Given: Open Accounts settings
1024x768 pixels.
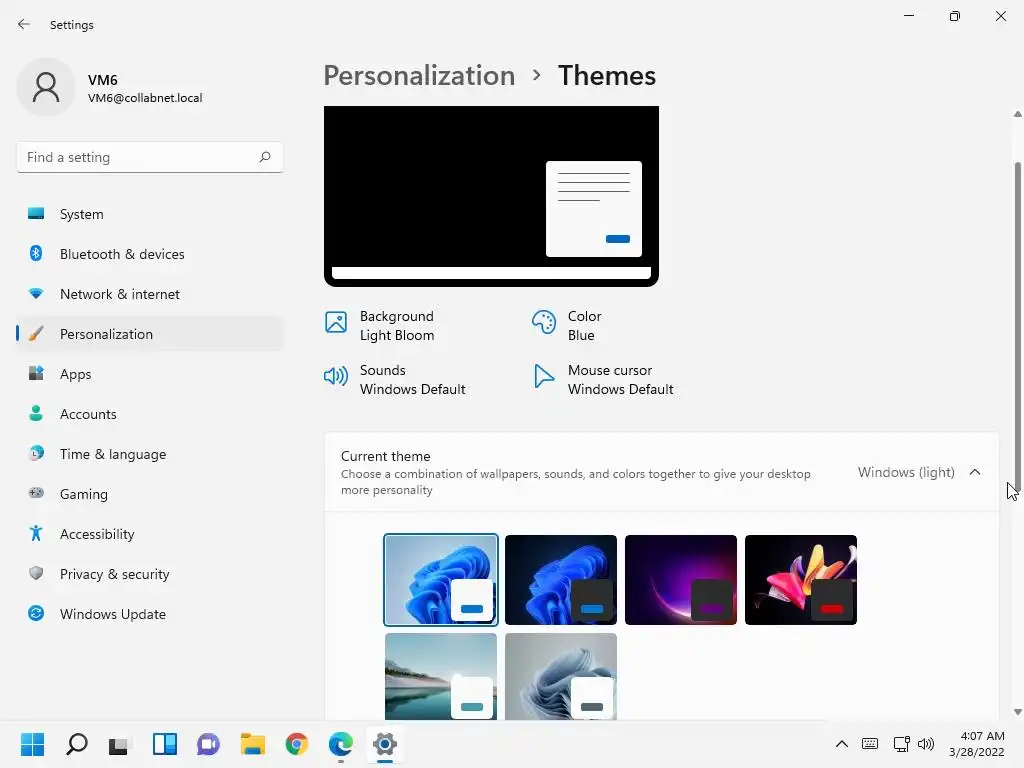Looking at the screenshot, I should pos(150,414).
